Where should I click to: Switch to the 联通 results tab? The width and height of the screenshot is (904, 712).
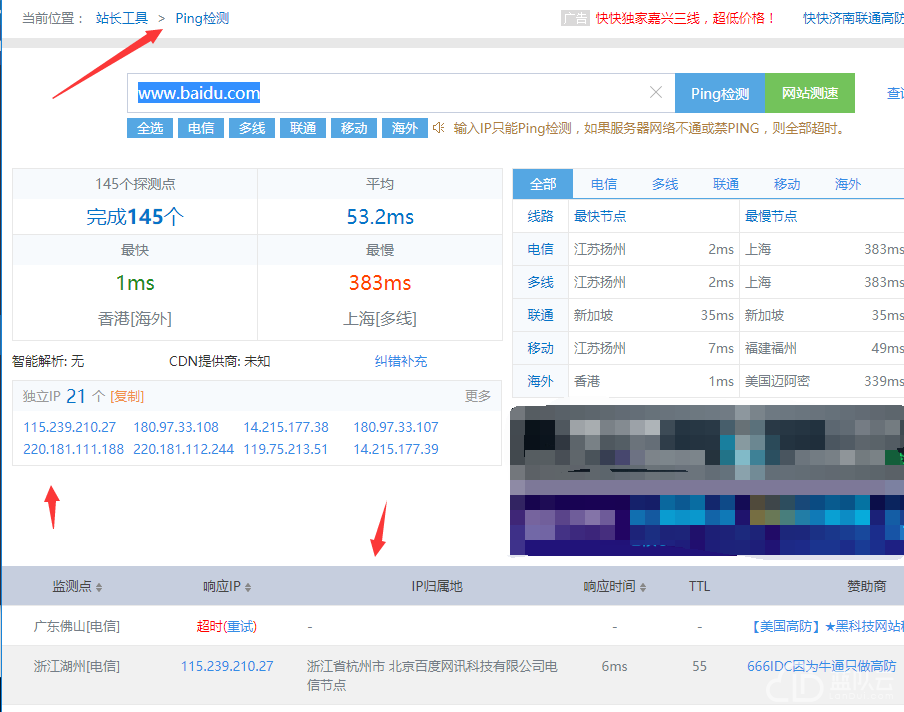(x=725, y=184)
